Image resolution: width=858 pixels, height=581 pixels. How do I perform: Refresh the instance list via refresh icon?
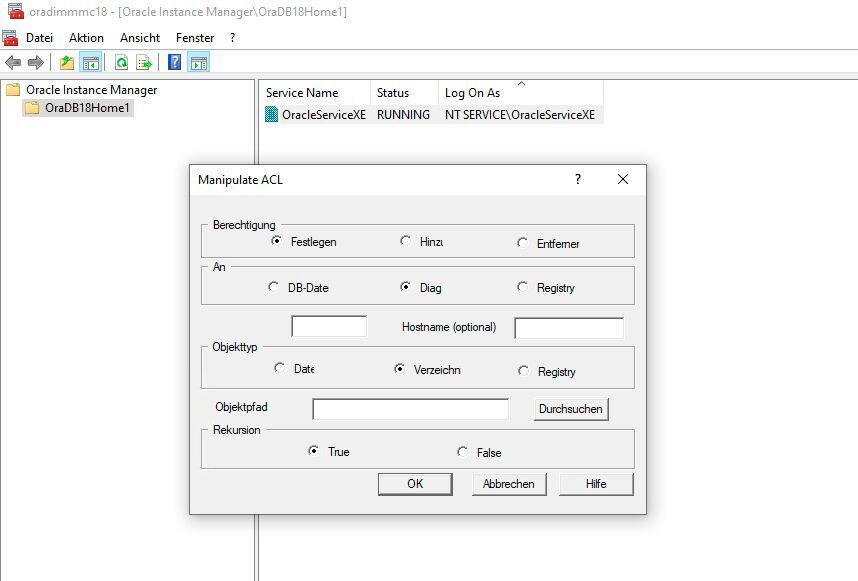[x=123, y=61]
